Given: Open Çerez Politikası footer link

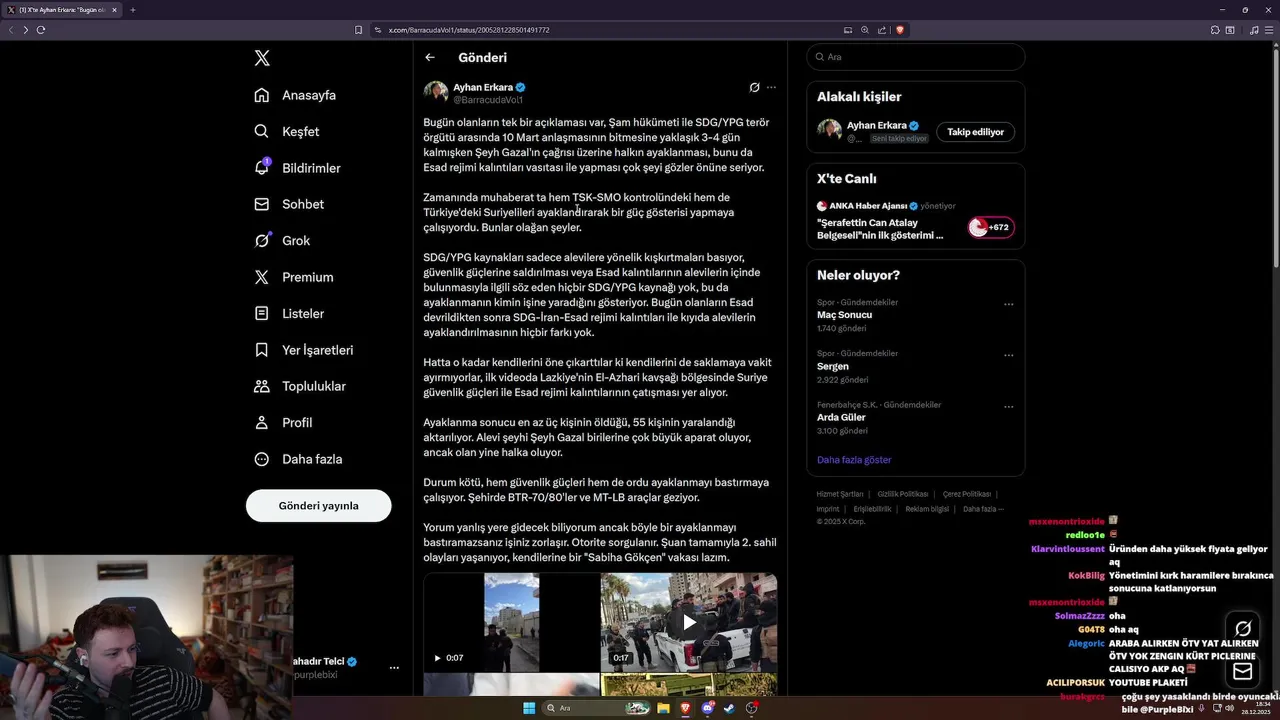Looking at the screenshot, I should tap(967, 494).
